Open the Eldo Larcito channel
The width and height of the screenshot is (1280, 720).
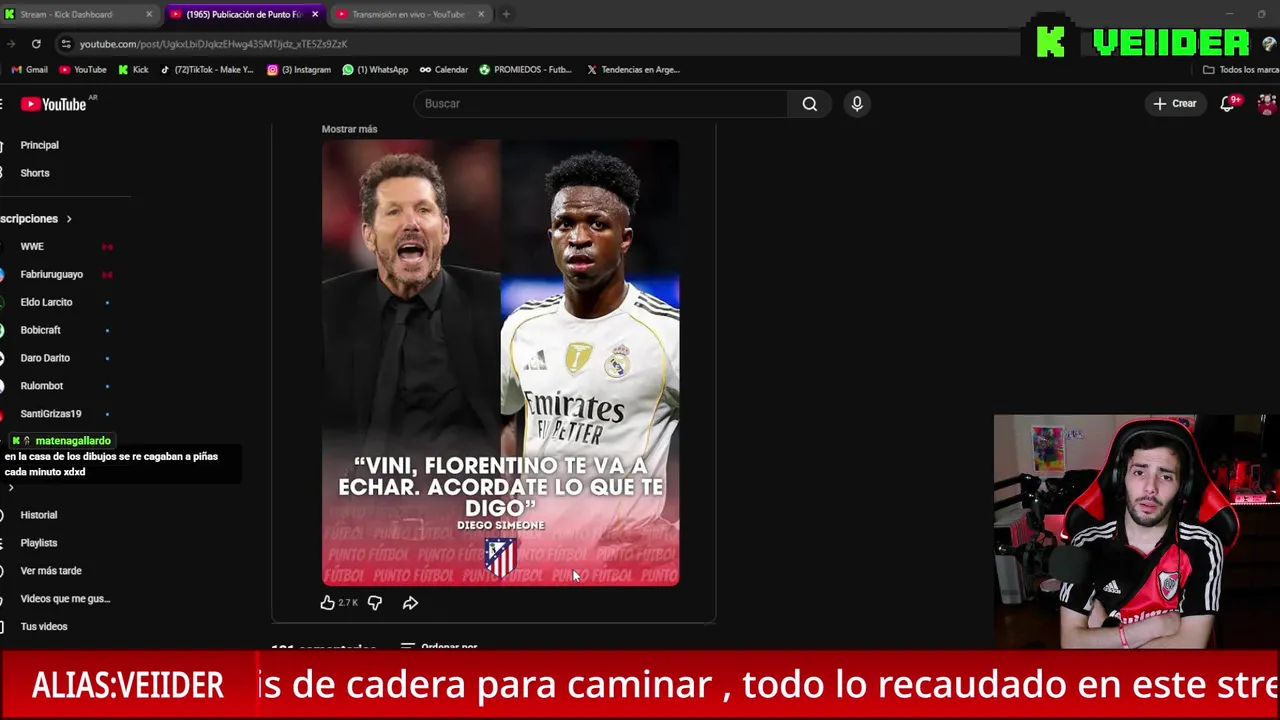(46, 302)
